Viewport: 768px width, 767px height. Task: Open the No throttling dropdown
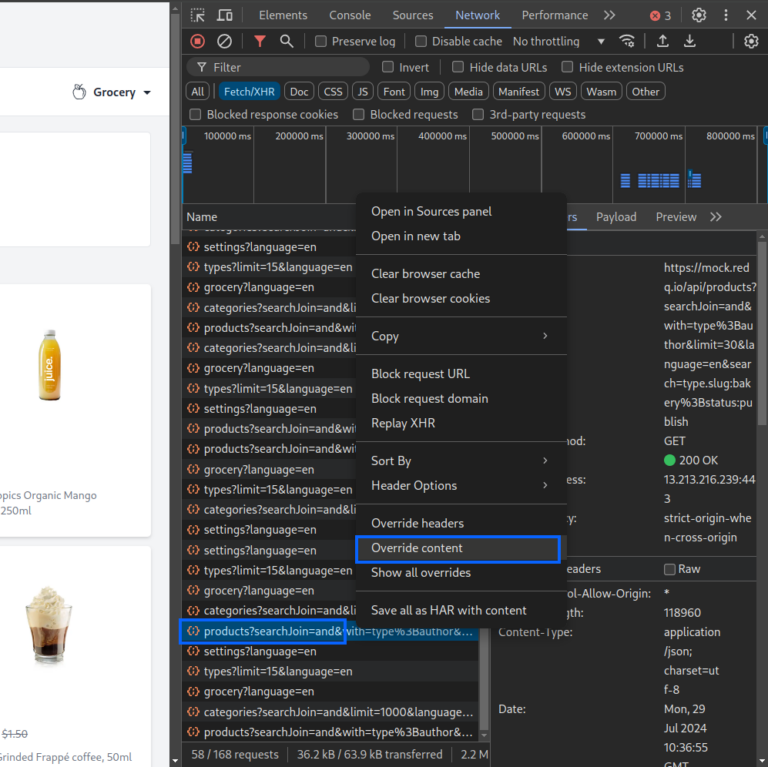[558, 41]
